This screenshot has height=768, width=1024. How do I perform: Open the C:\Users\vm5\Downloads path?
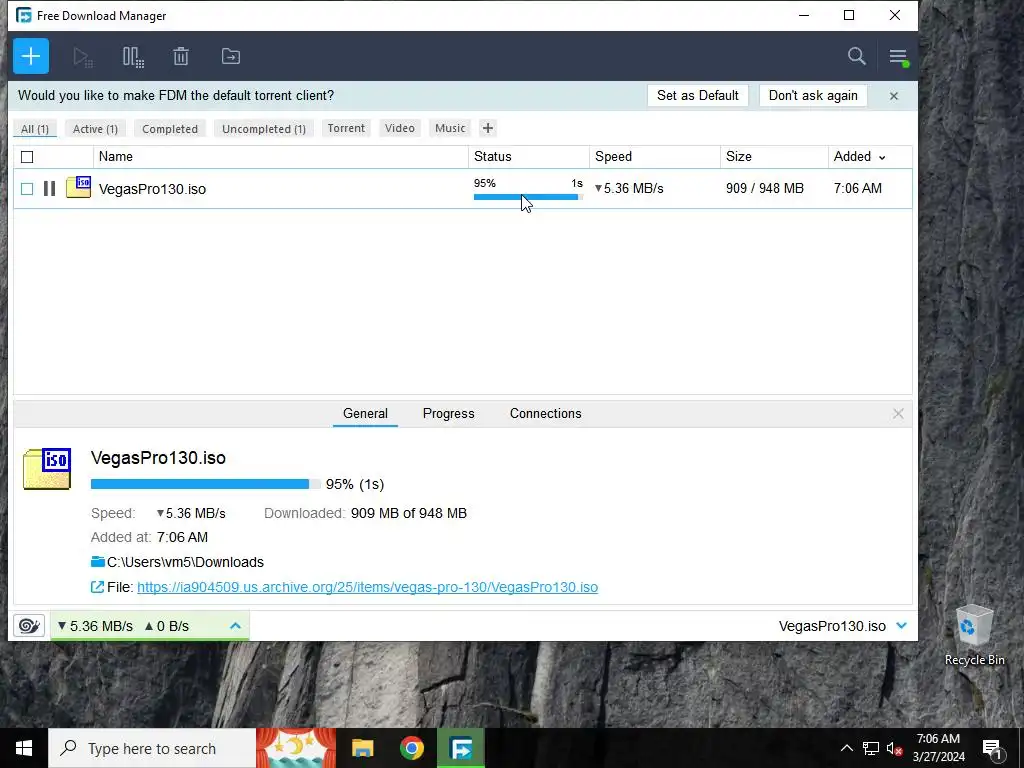click(x=185, y=562)
